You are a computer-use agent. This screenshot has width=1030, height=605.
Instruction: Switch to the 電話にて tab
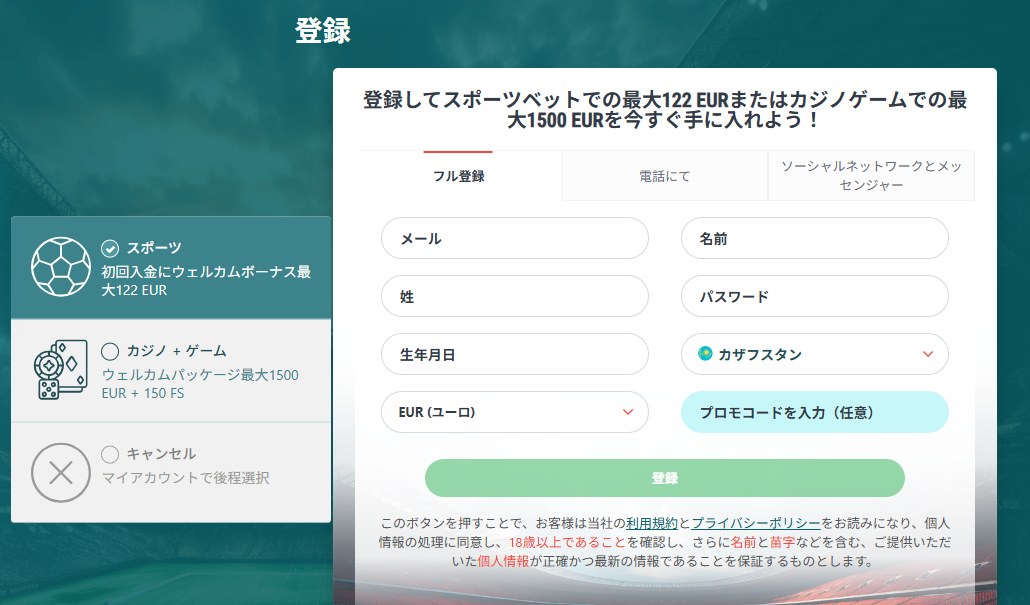[x=665, y=176]
